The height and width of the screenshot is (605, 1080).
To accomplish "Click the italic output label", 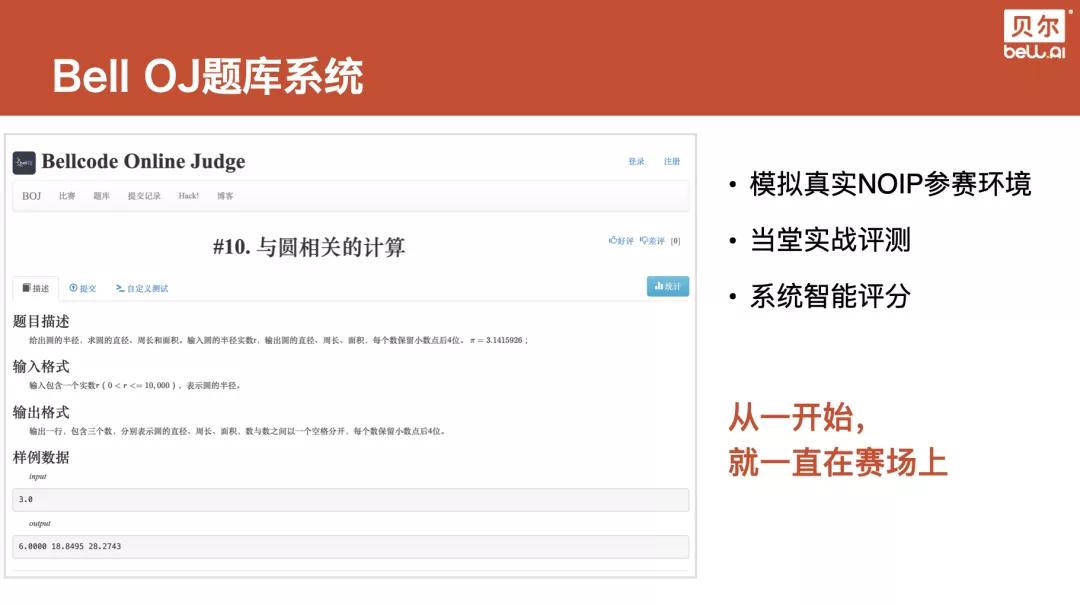I will tap(39, 524).
